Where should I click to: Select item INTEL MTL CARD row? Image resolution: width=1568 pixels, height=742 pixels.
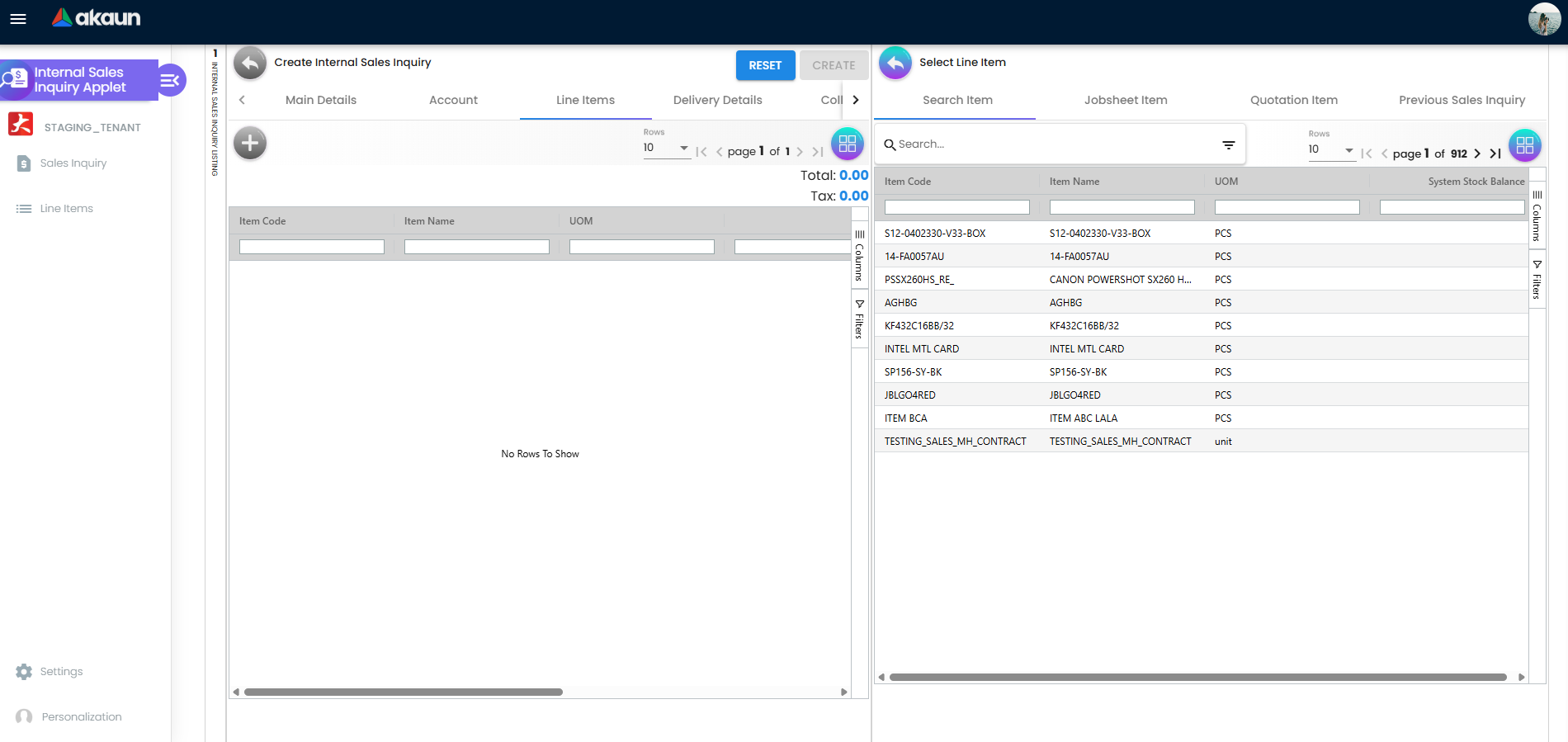[1201, 349]
